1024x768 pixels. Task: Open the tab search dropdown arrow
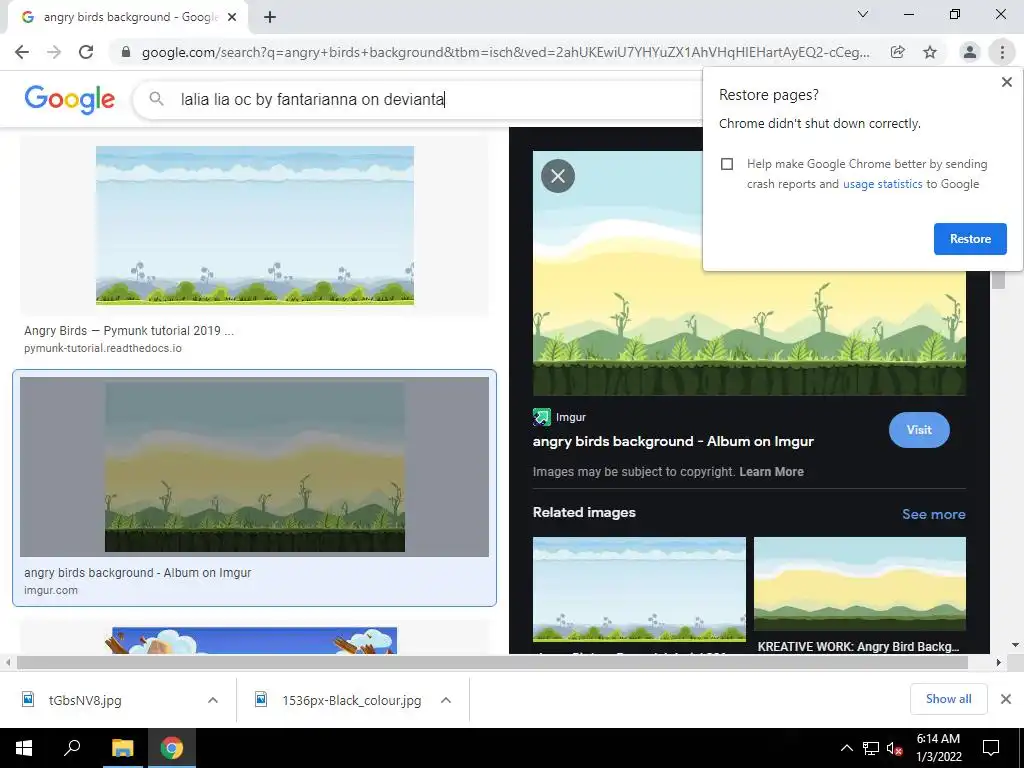863,14
